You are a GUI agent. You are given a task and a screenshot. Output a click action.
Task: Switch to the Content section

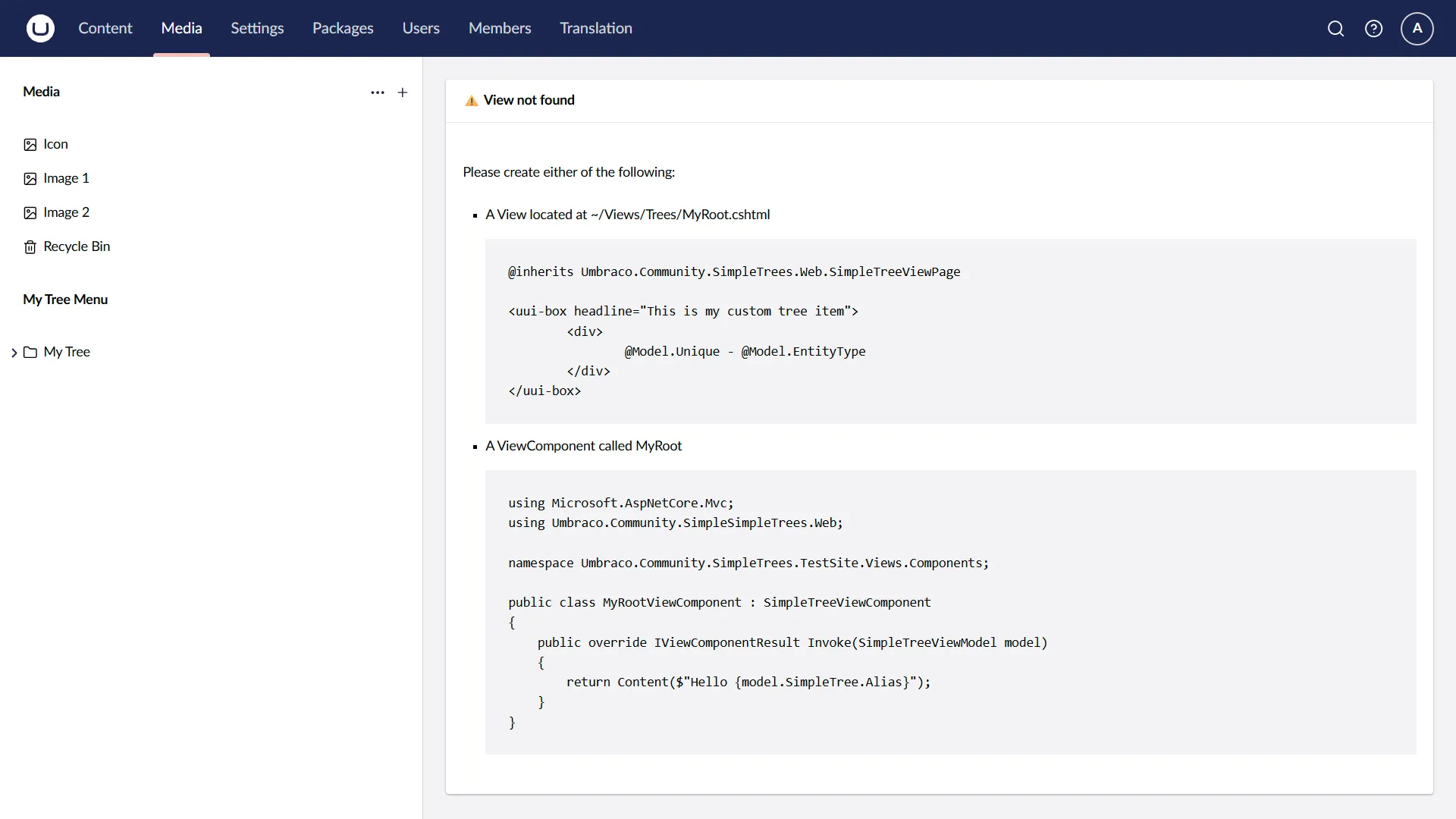(105, 29)
